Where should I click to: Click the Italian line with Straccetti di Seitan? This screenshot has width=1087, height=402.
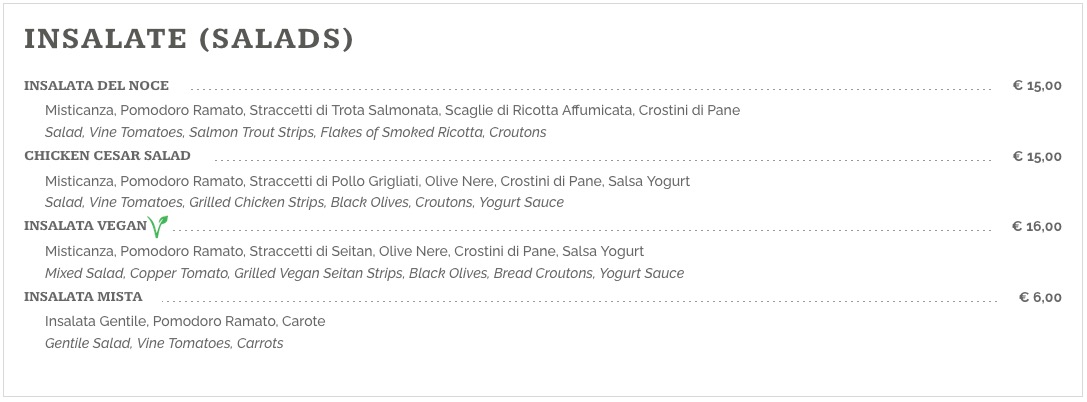click(345, 252)
